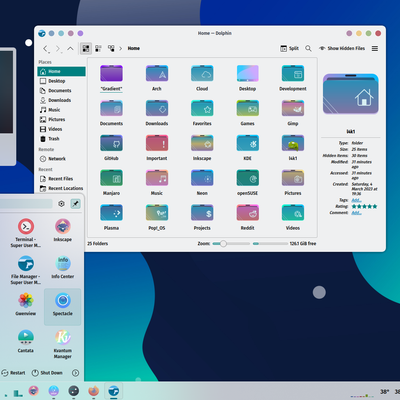Click the search magnifier in Dolphin toolbar
The image size is (400, 400).
click(x=308, y=48)
